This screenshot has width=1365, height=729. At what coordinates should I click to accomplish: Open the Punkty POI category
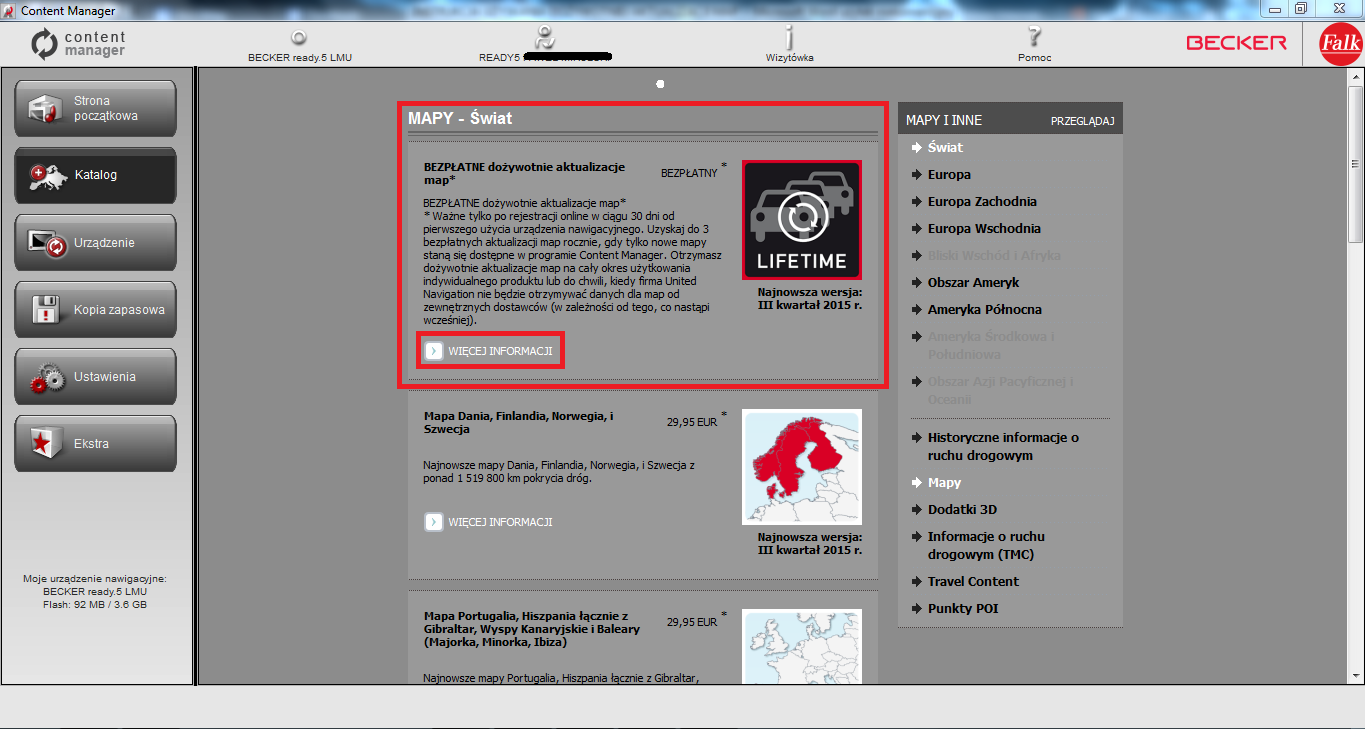(963, 608)
